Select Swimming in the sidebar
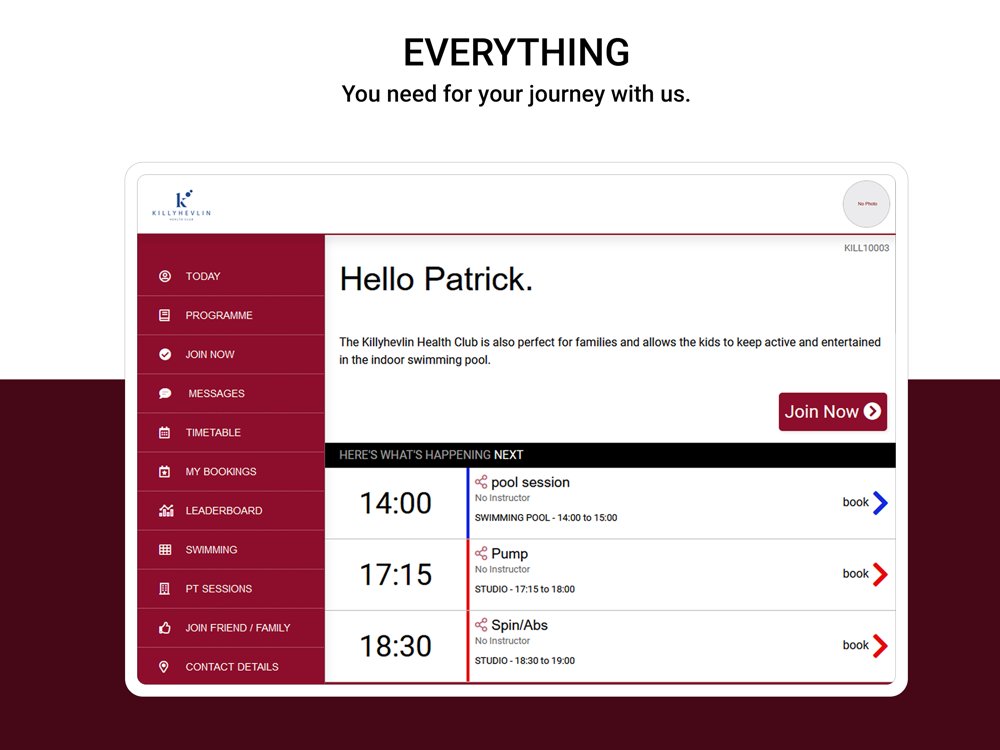This screenshot has height=750, width=1000. tap(231, 549)
